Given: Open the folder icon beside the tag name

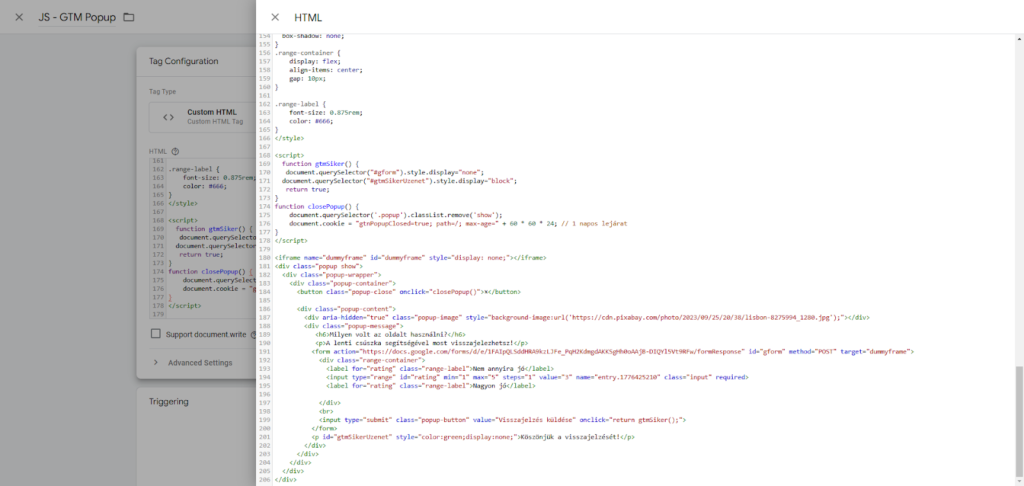Looking at the screenshot, I should [129, 17].
